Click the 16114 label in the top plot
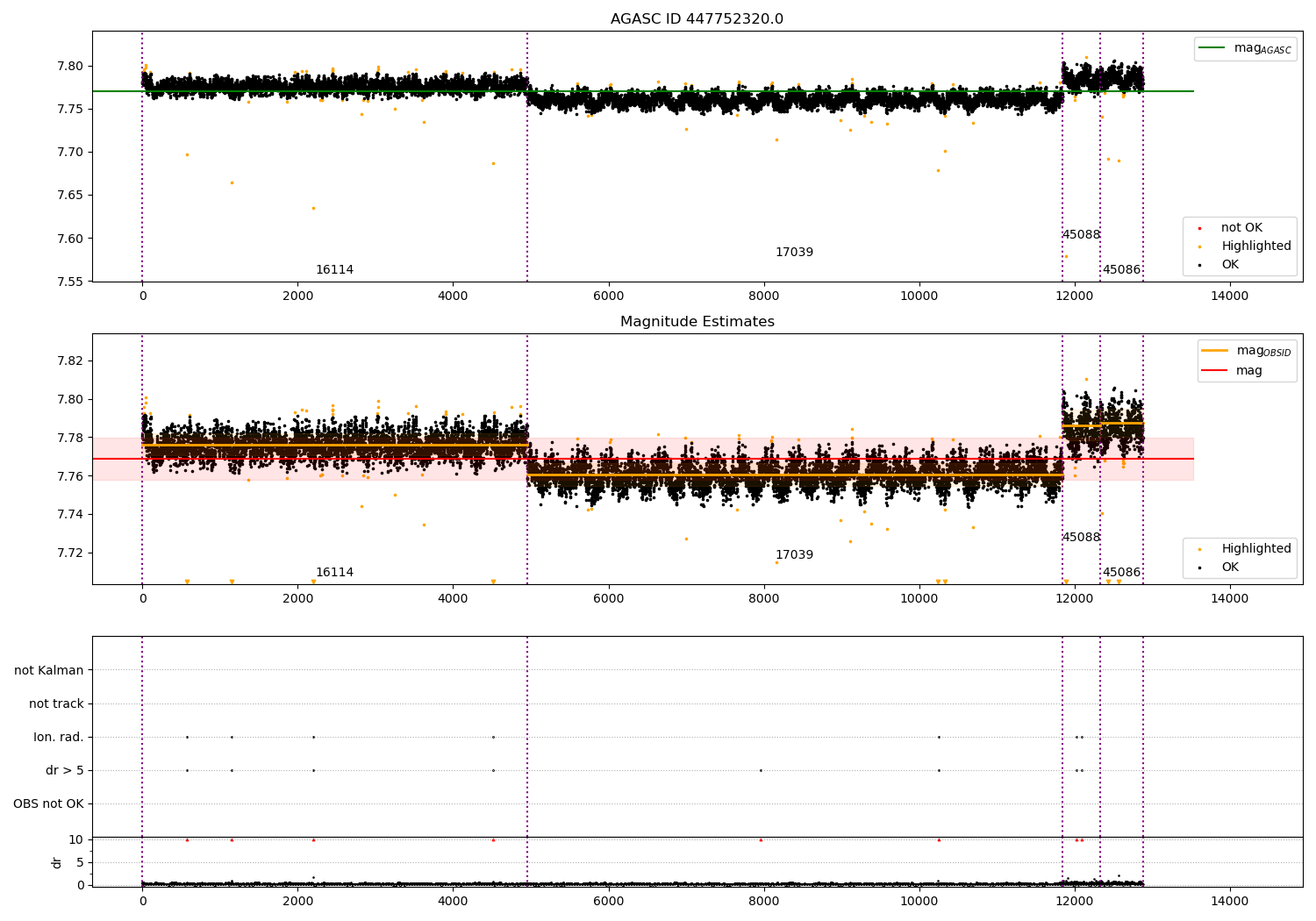The image size is (1316, 921). click(x=334, y=270)
